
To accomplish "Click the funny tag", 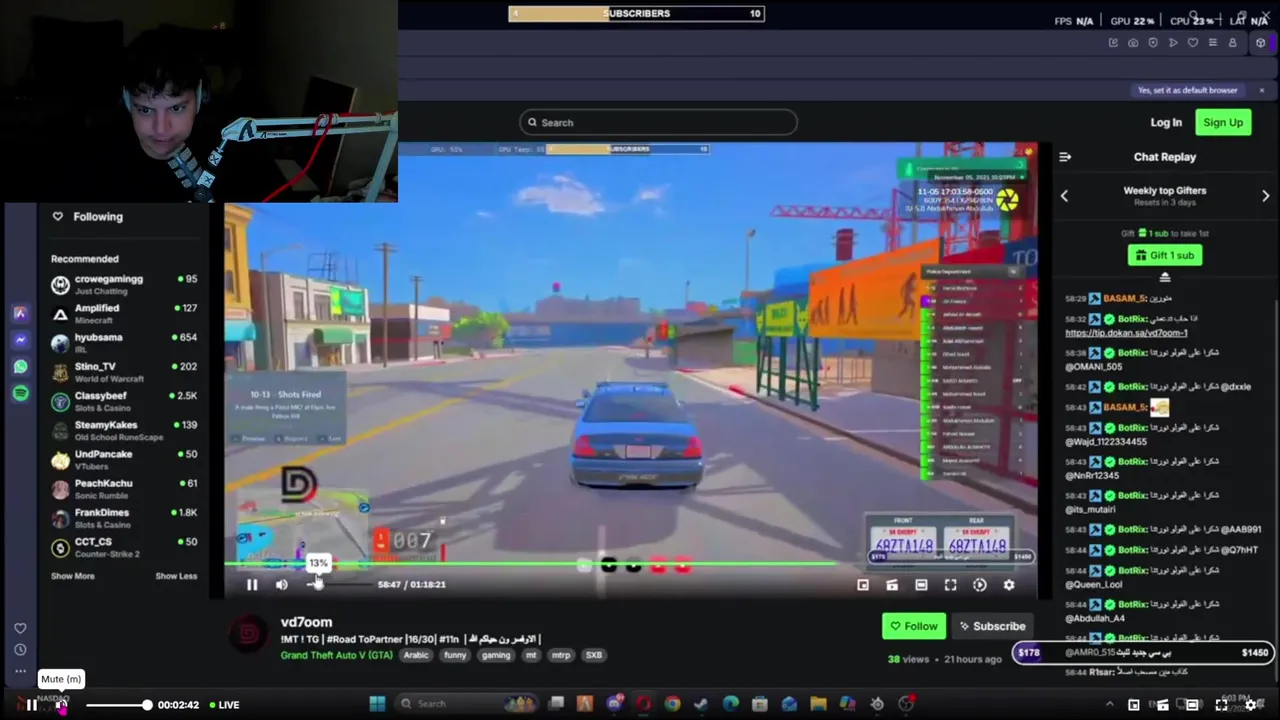I will click(455, 656).
